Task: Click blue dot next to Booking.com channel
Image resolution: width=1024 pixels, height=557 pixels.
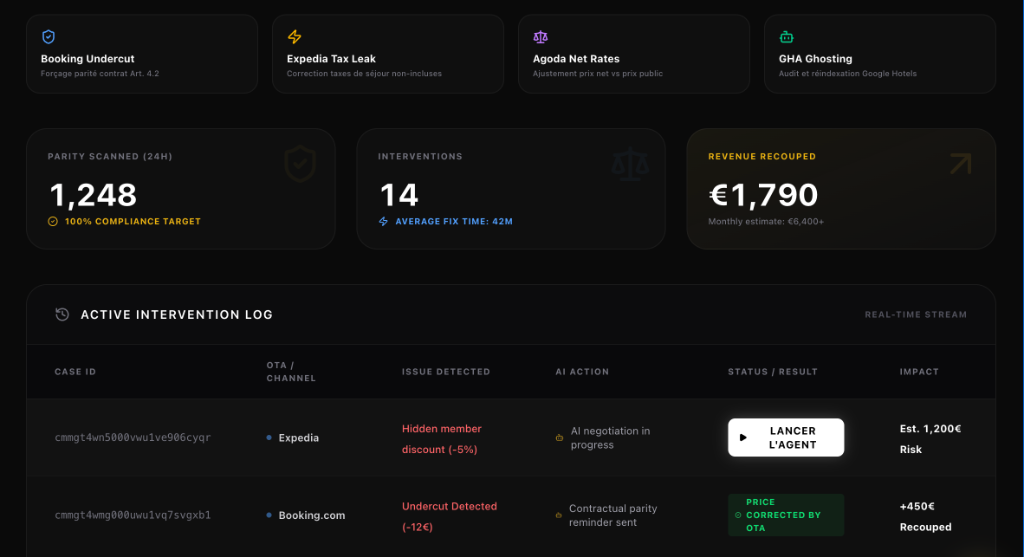Action: click(269, 515)
